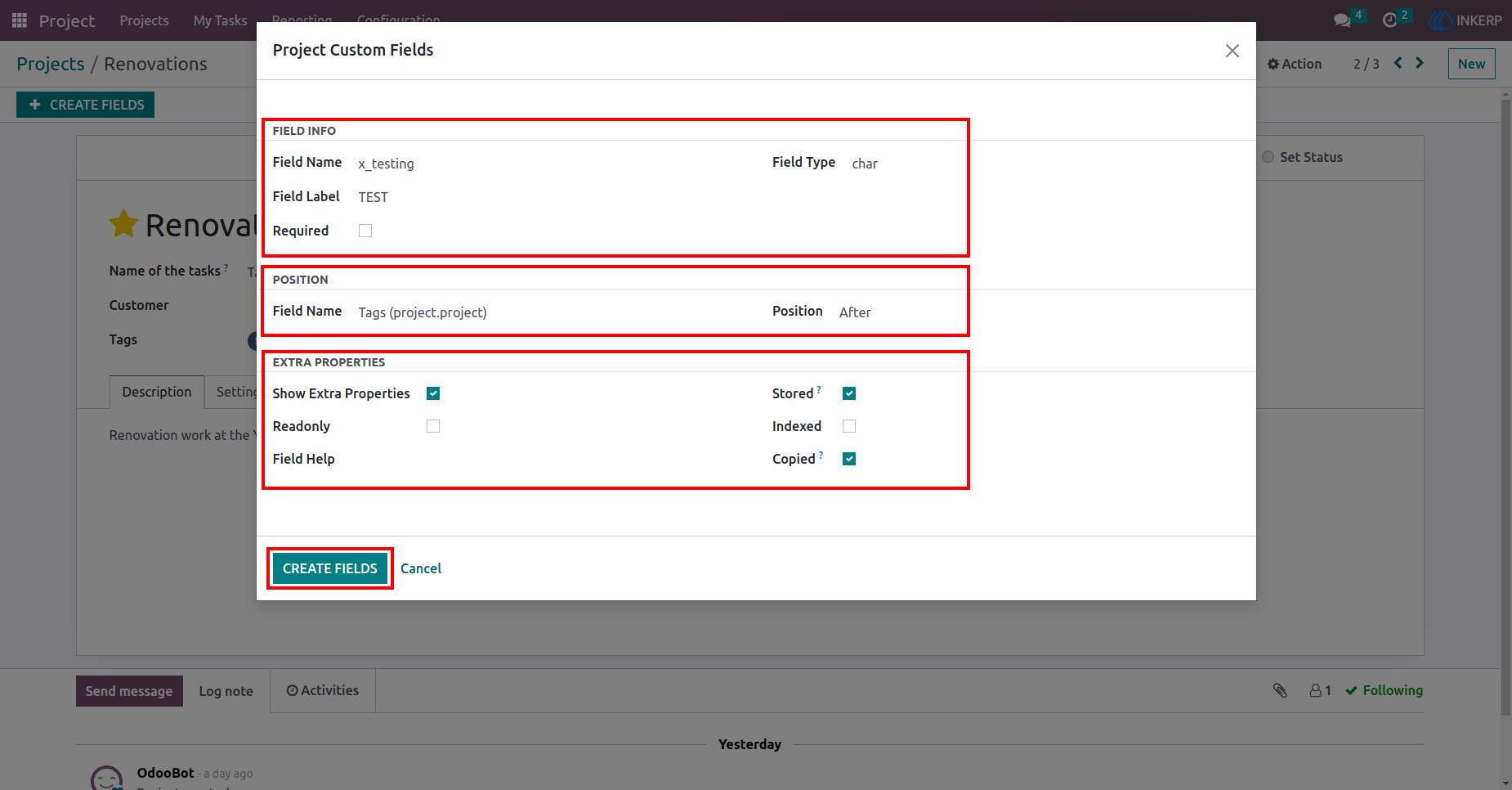This screenshot has width=1512, height=790.
Task: Click CREATE FIELDS button in dialog footer
Action: pos(330,568)
